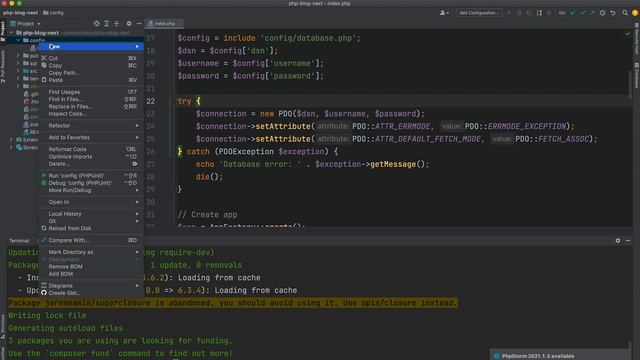
Task: Click Git push arrow icon
Action: coord(593,13)
